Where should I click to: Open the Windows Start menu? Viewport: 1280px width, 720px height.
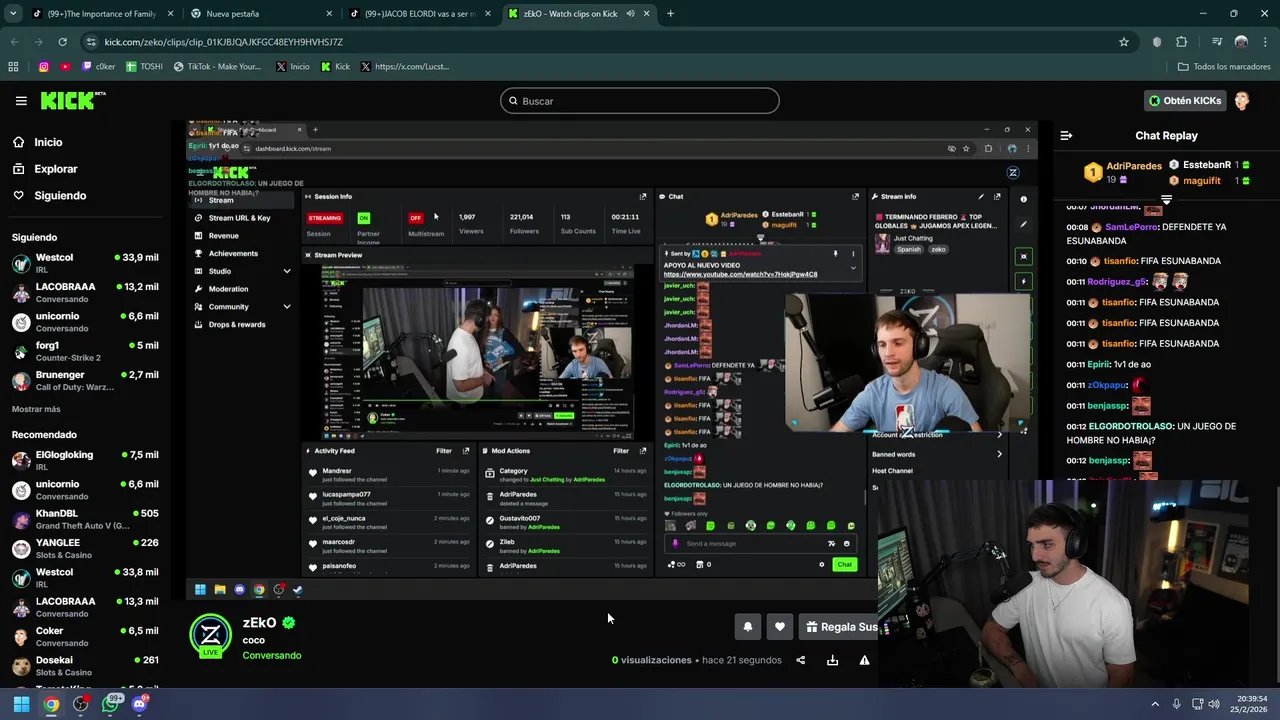[x=21, y=704]
